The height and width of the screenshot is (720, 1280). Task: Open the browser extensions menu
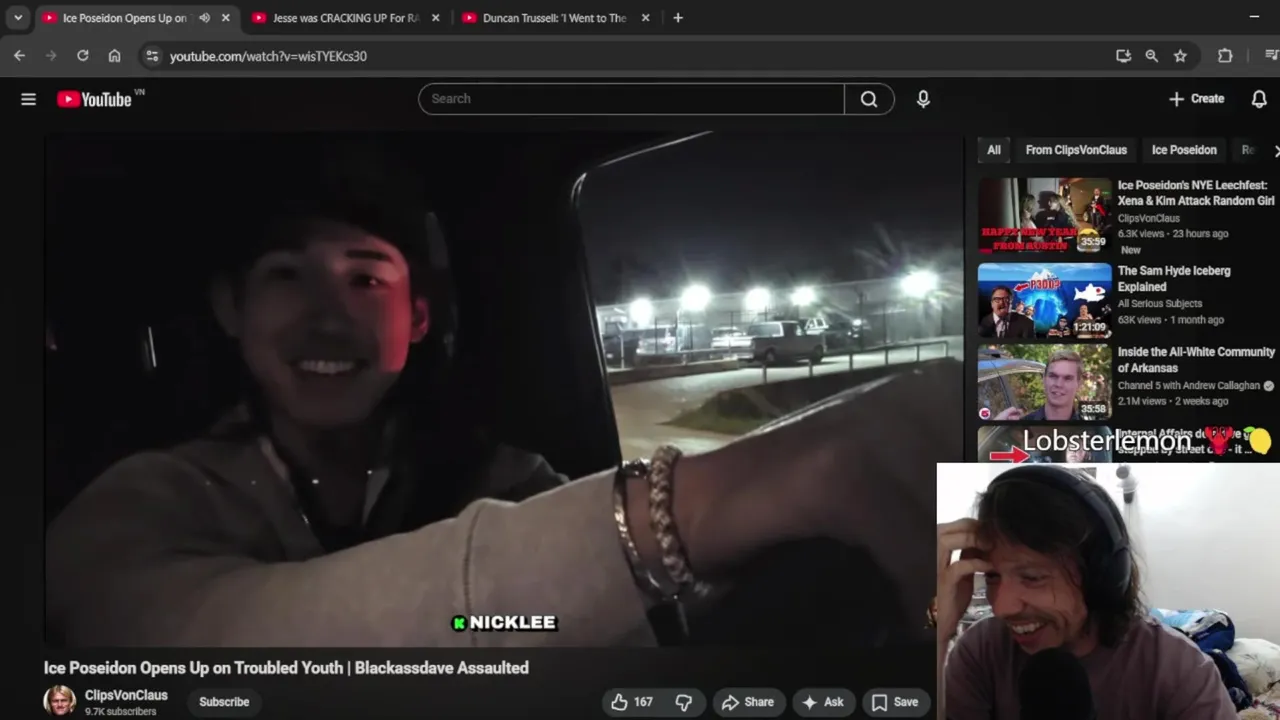(x=1225, y=56)
